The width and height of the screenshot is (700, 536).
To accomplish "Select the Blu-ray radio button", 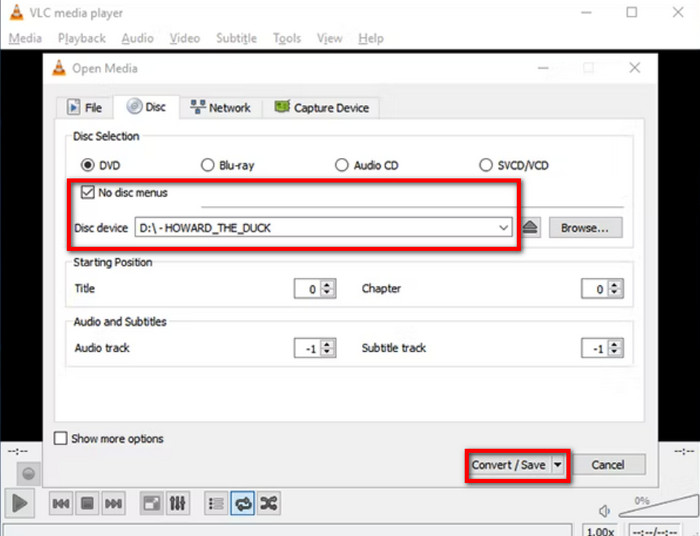I will click(x=207, y=165).
